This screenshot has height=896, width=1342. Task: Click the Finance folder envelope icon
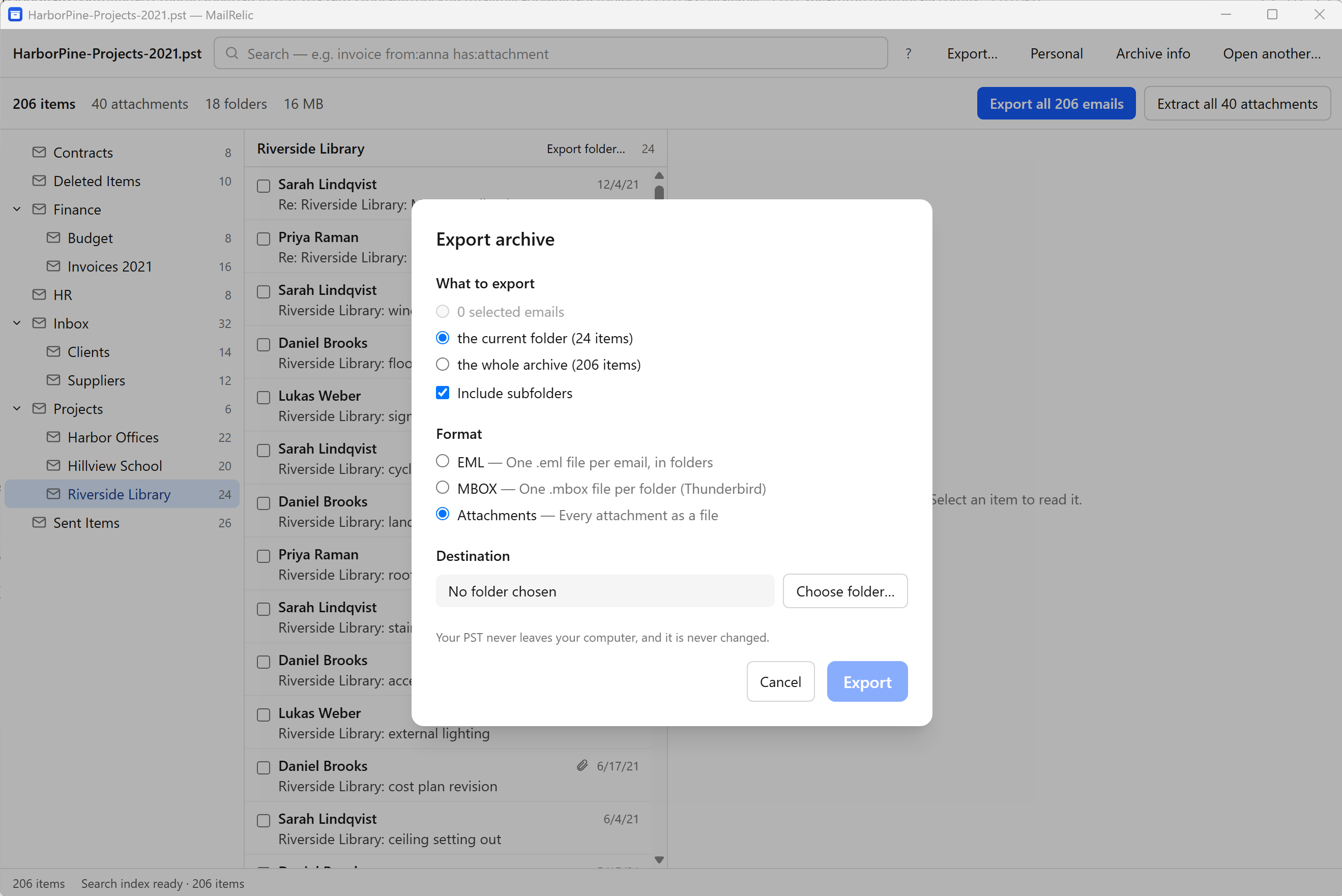tap(39, 209)
